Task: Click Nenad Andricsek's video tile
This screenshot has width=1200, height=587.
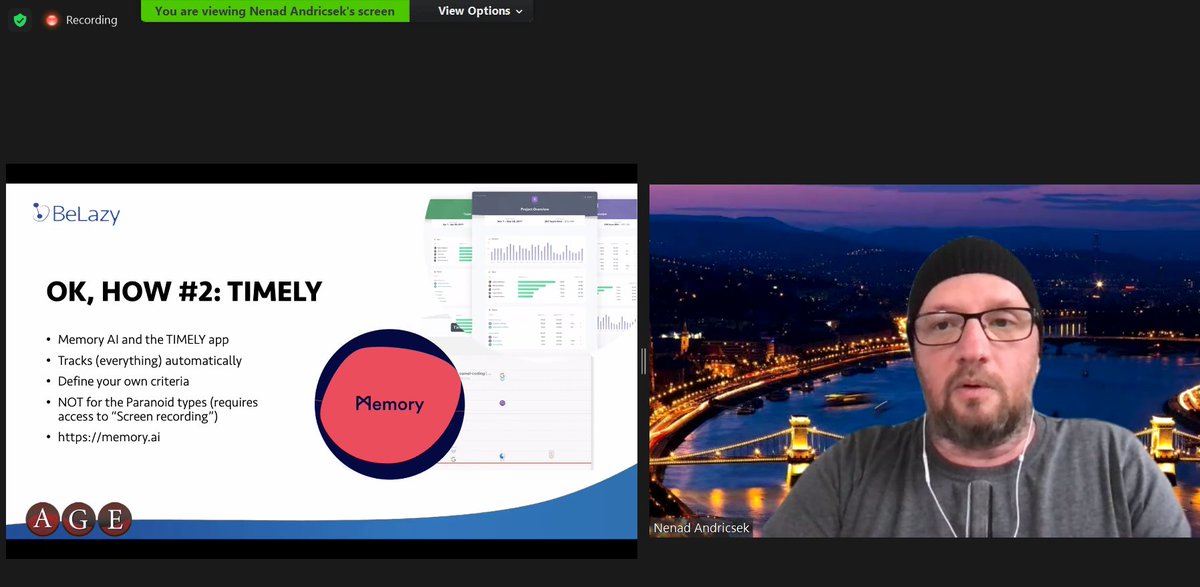Action: click(x=924, y=361)
